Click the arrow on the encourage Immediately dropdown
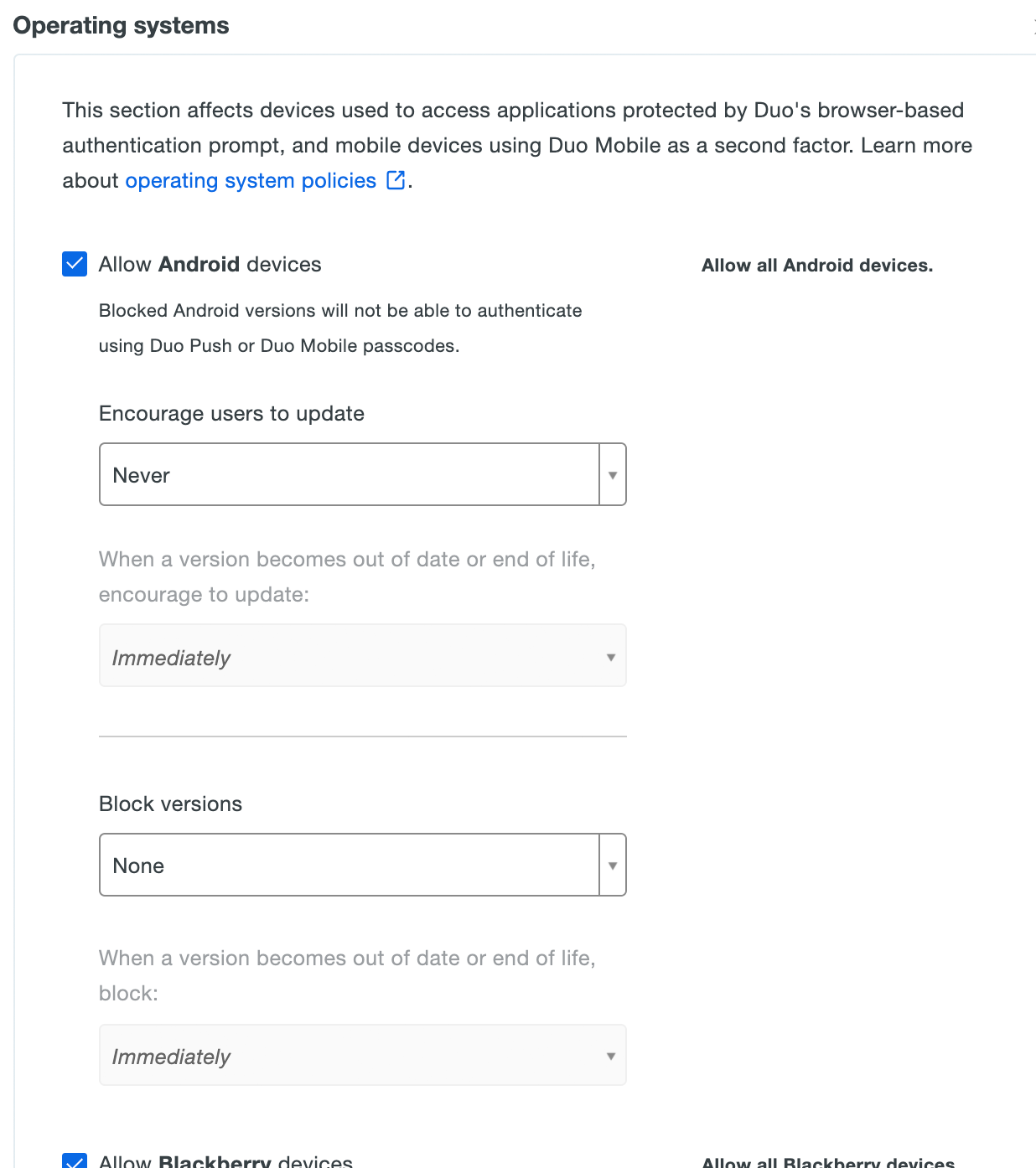The height and width of the screenshot is (1168, 1036). (611, 657)
